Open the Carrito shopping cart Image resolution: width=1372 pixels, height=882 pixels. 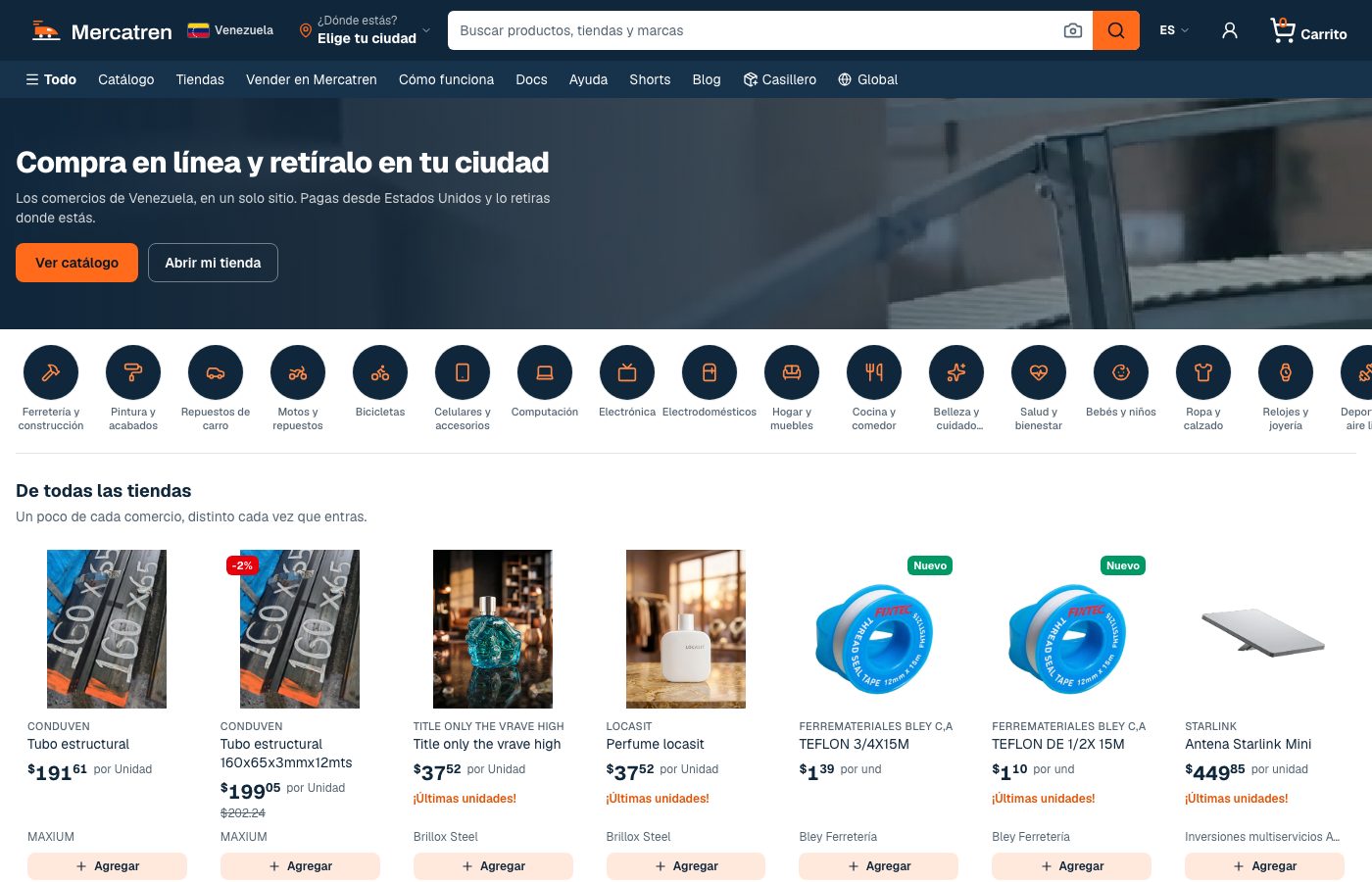pyautogui.click(x=1308, y=31)
